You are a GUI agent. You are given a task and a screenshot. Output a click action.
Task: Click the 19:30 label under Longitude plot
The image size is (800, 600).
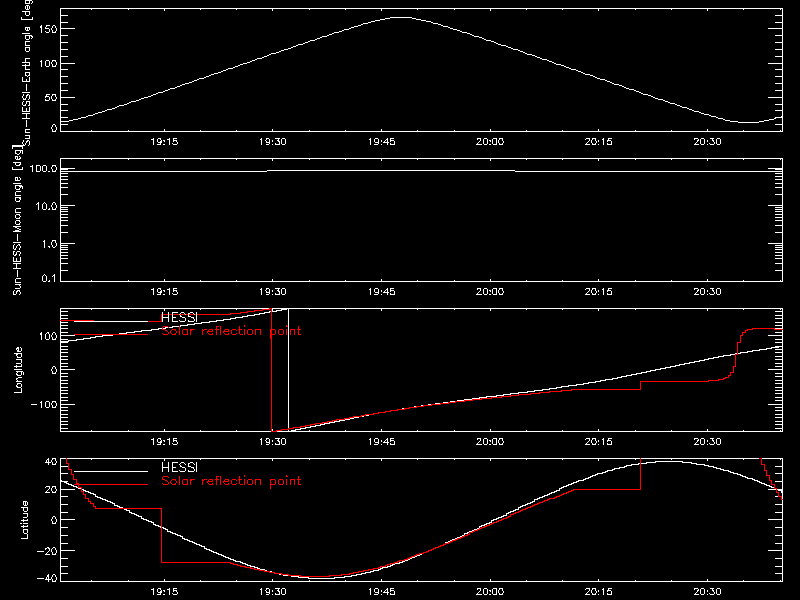273,441
